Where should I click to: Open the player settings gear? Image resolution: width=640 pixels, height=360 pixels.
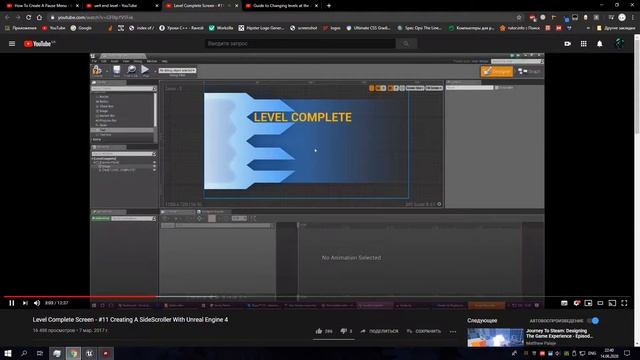(x=576, y=303)
